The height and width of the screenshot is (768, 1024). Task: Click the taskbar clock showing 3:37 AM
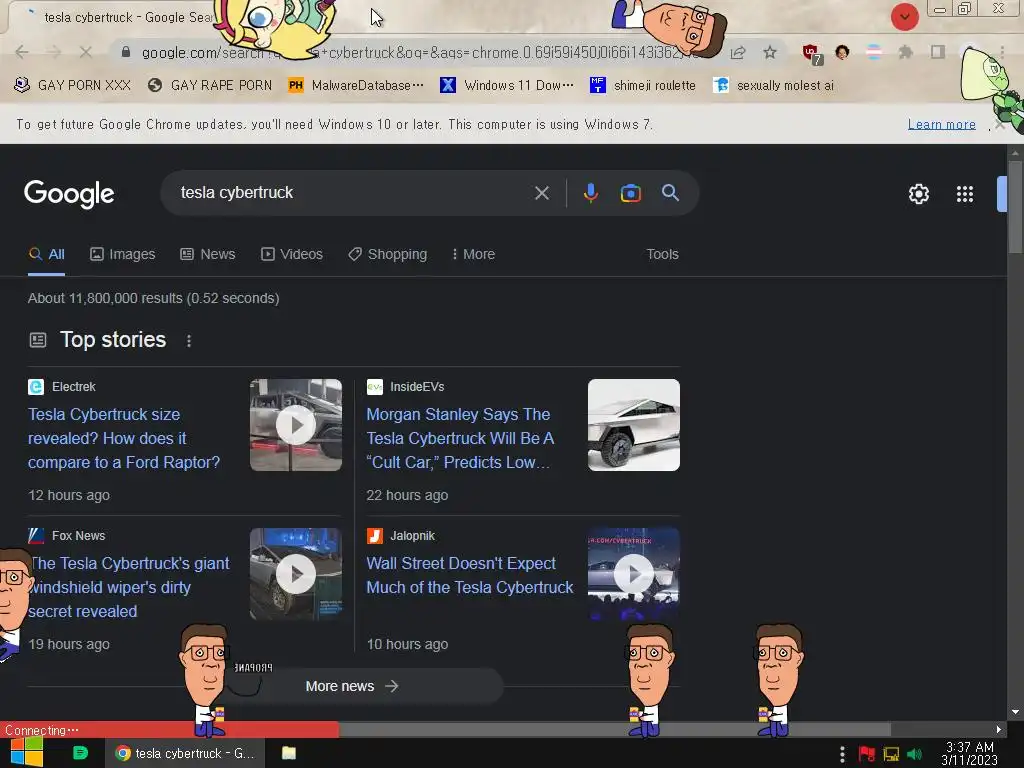point(969,754)
